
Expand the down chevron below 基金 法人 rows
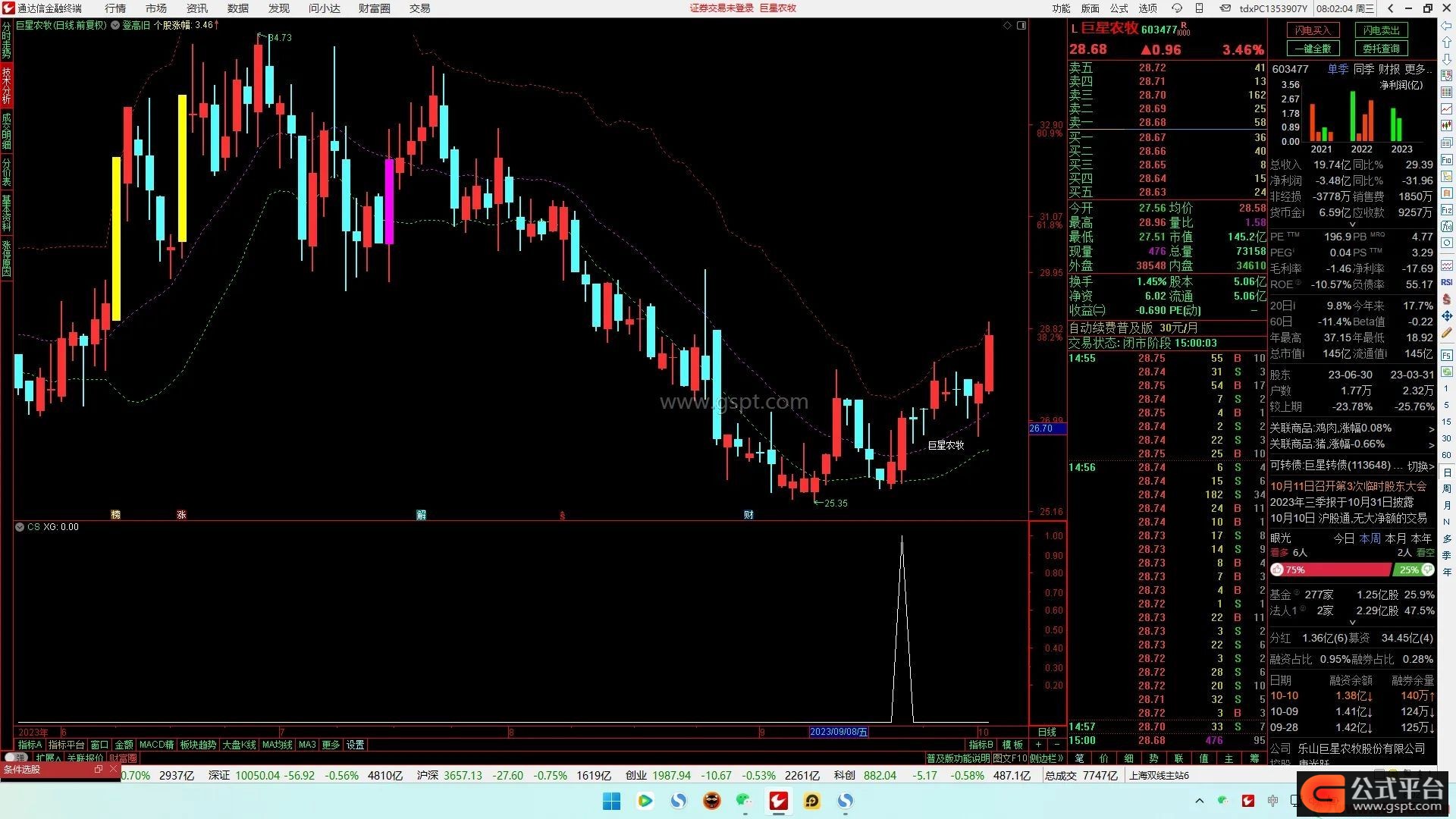pos(1352,623)
